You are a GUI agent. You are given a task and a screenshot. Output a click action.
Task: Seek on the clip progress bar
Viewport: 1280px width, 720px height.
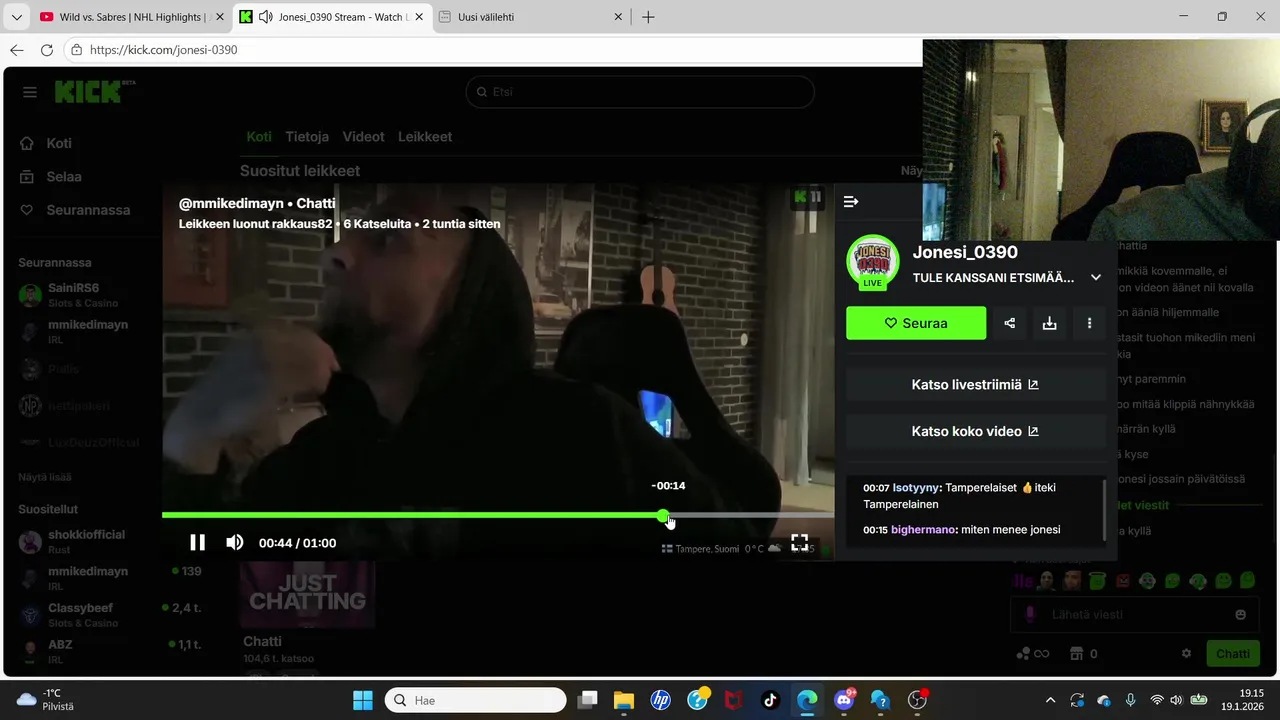click(x=498, y=515)
